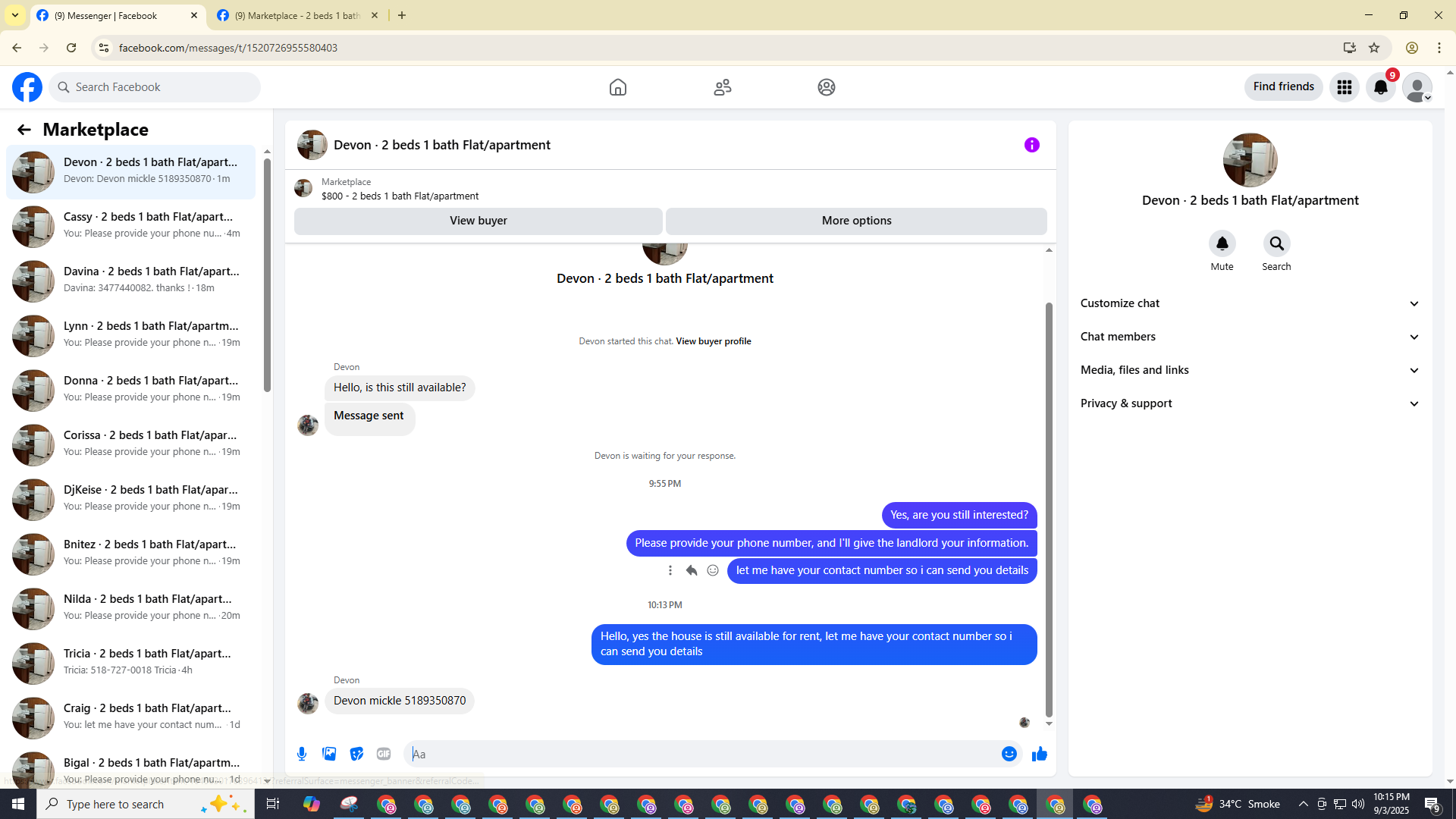1456x819 pixels.
Task: Switch to the Messenger browser tab
Action: [118, 15]
